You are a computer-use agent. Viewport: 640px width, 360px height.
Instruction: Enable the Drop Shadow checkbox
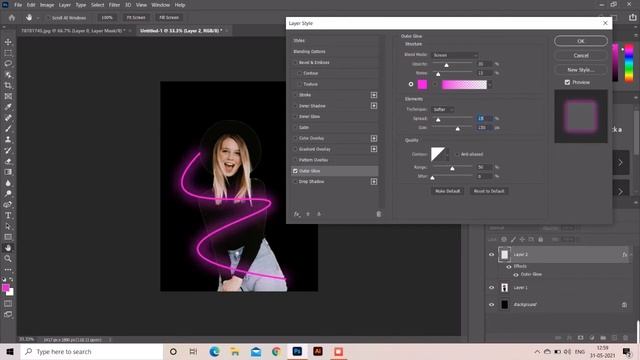(295, 182)
